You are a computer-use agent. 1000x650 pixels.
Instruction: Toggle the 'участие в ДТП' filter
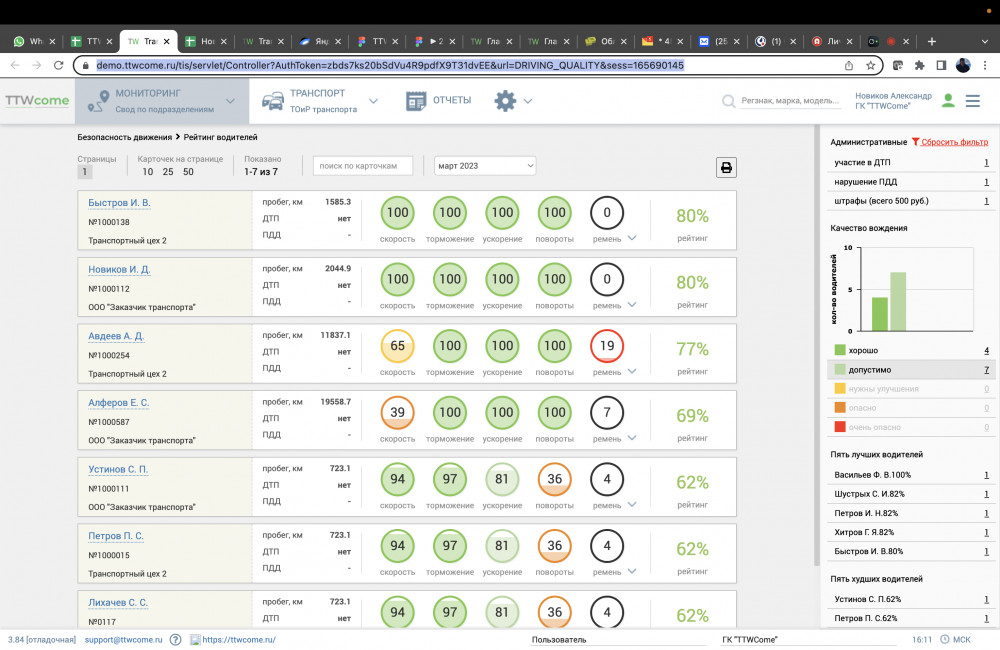[x=866, y=163]
